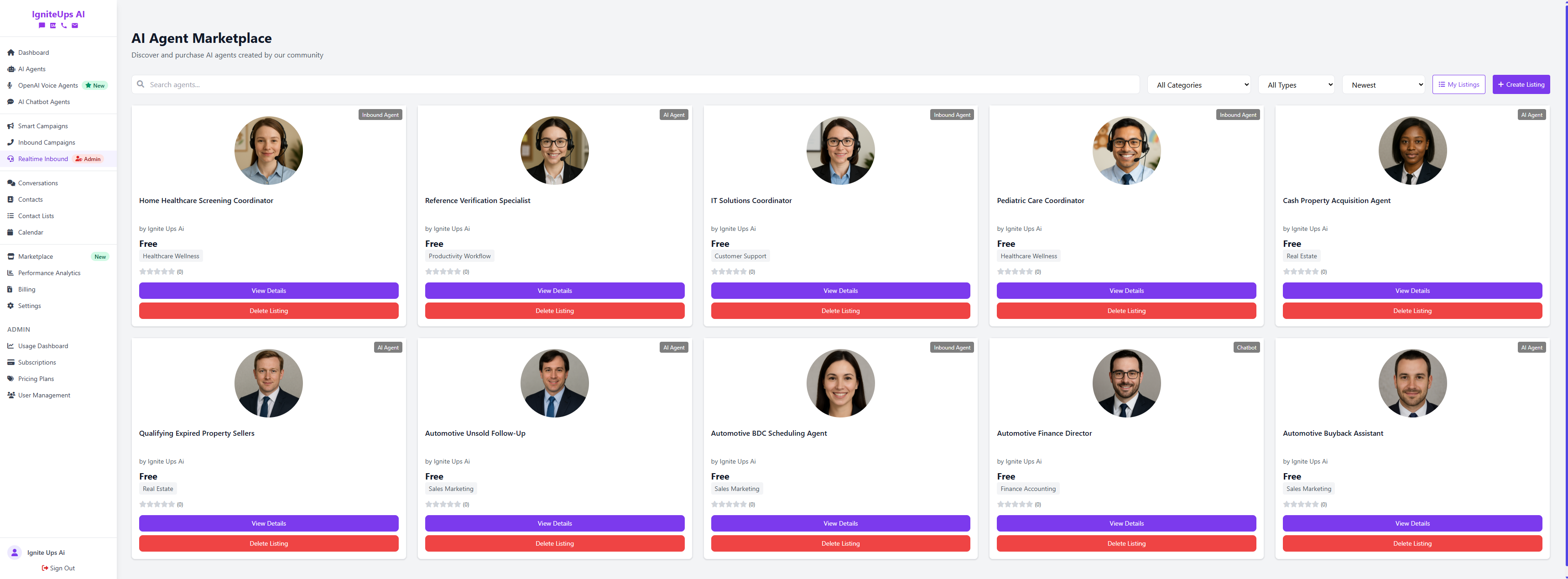Select the OpenAI Voice Agents microphone icon
Viewport: 1568px width, 579px height.
10,85
